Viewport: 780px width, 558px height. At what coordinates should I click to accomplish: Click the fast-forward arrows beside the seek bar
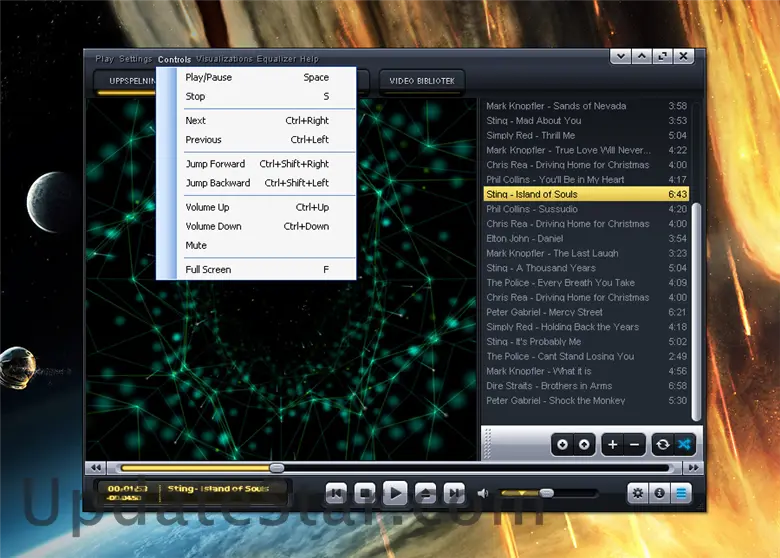pyautogui.click(x=693, y=467)
